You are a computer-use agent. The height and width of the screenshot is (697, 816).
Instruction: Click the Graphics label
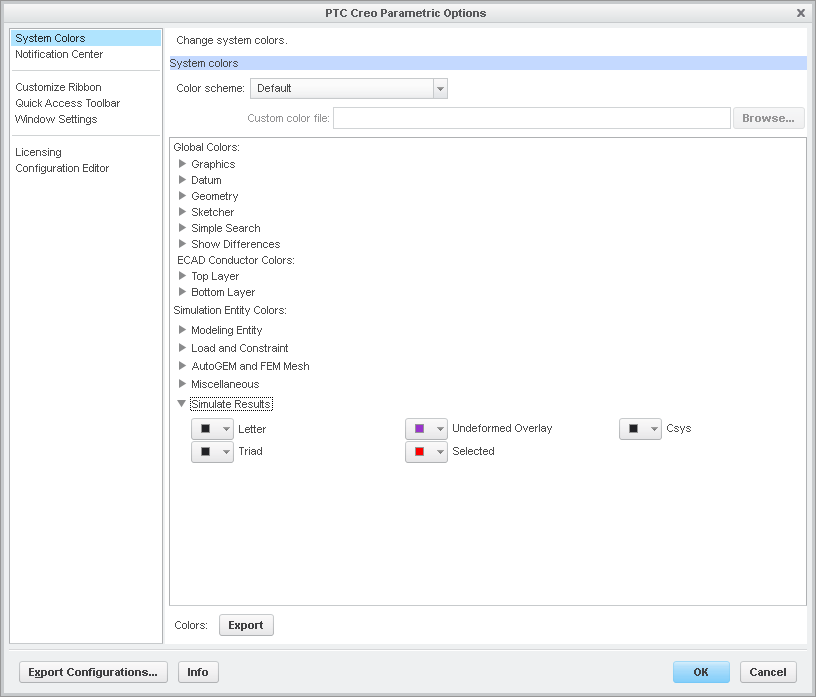pos(213,164)
